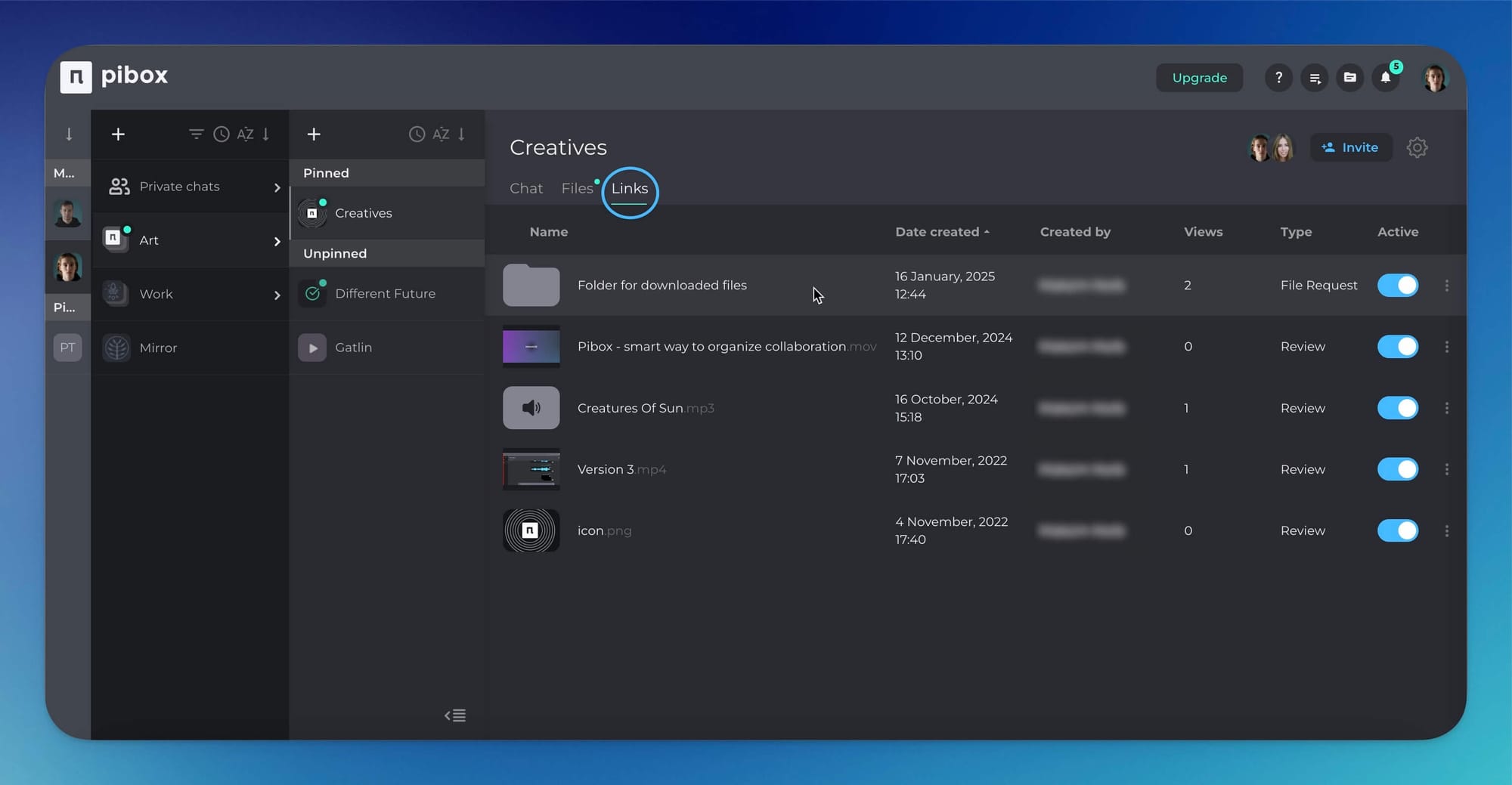Expand the Art workspace
Image resolution: width=1512 pixels, height=785 pixels.
[277, 240]
